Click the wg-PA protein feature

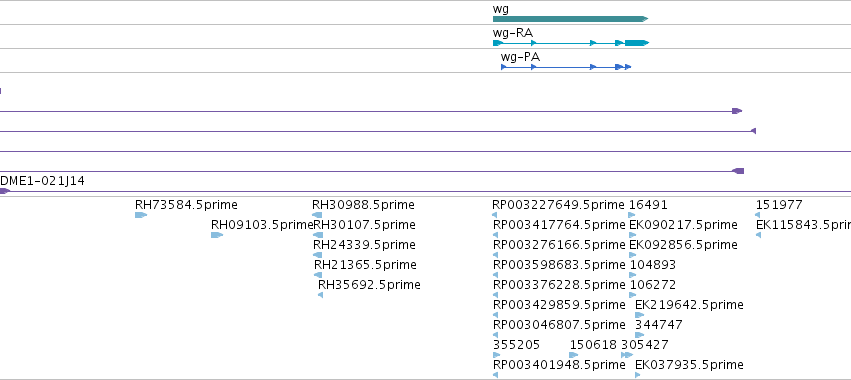point(566,67)
